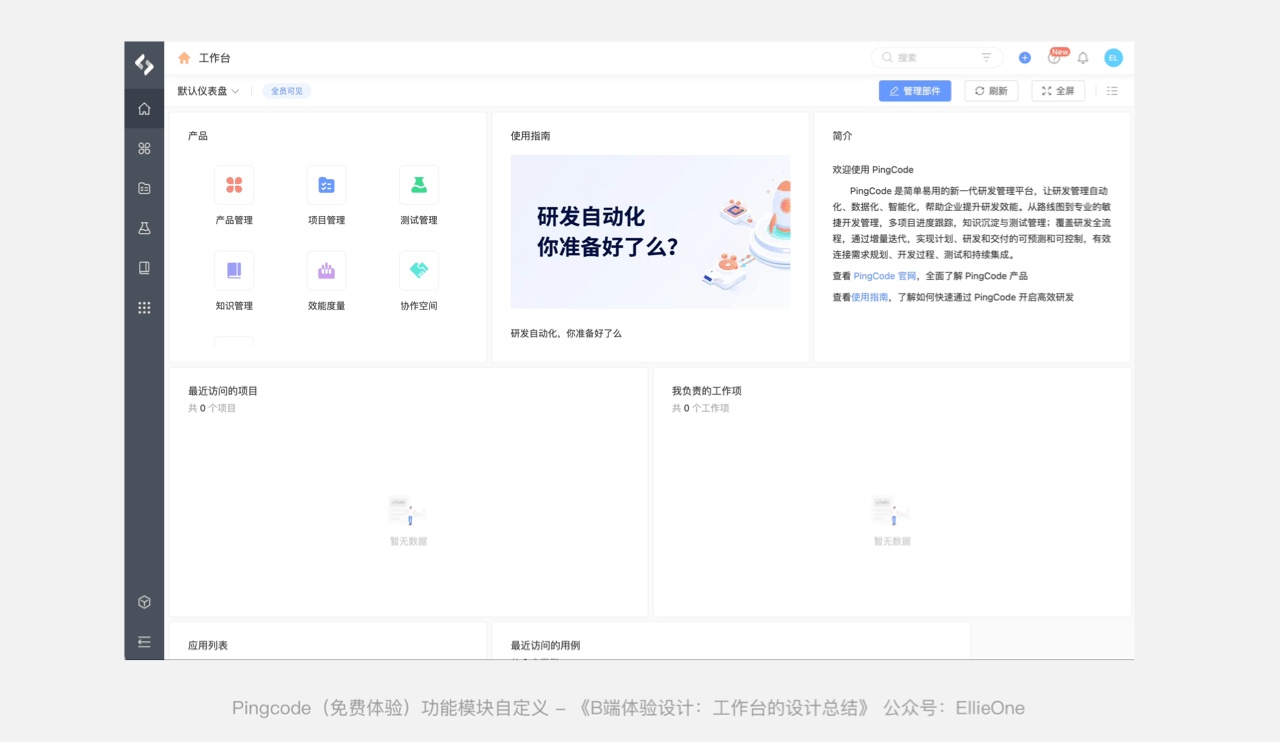Image resolution: width=1280 pixels, height=742 pixels.
Task: Open the knowledge base from the sidebar book icon
Action: (x=144, y=268)
